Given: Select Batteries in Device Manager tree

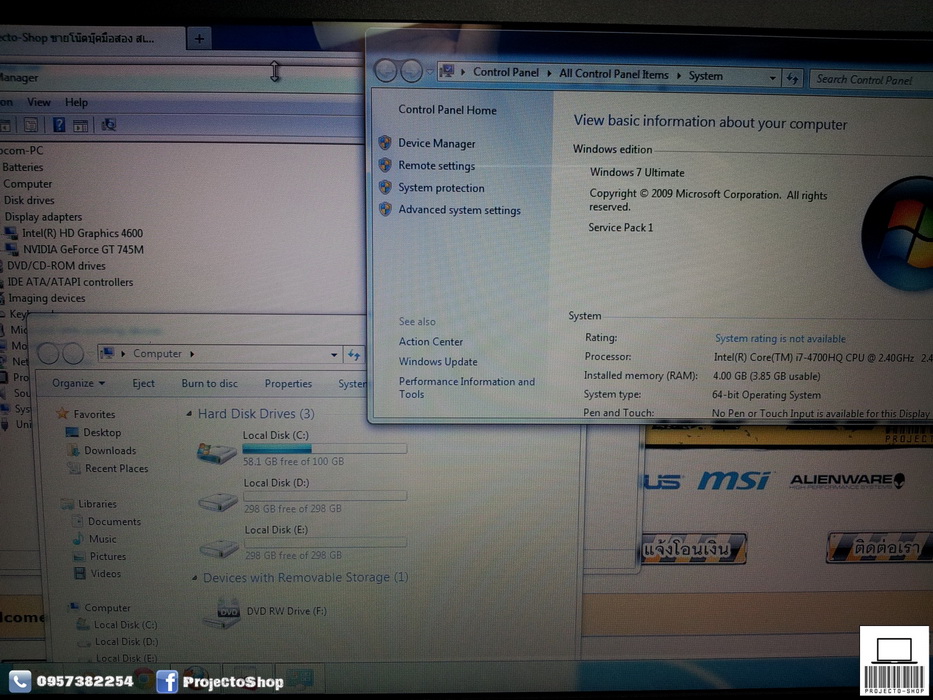Looking at the screenshot, I should click(23, 167).
